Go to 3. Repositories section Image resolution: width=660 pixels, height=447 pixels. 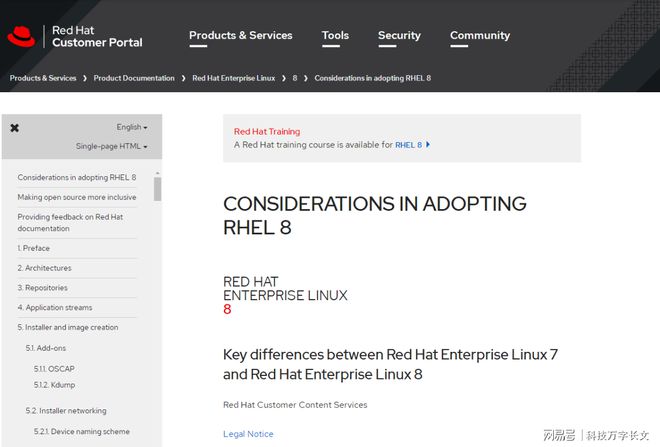point(42,288)
